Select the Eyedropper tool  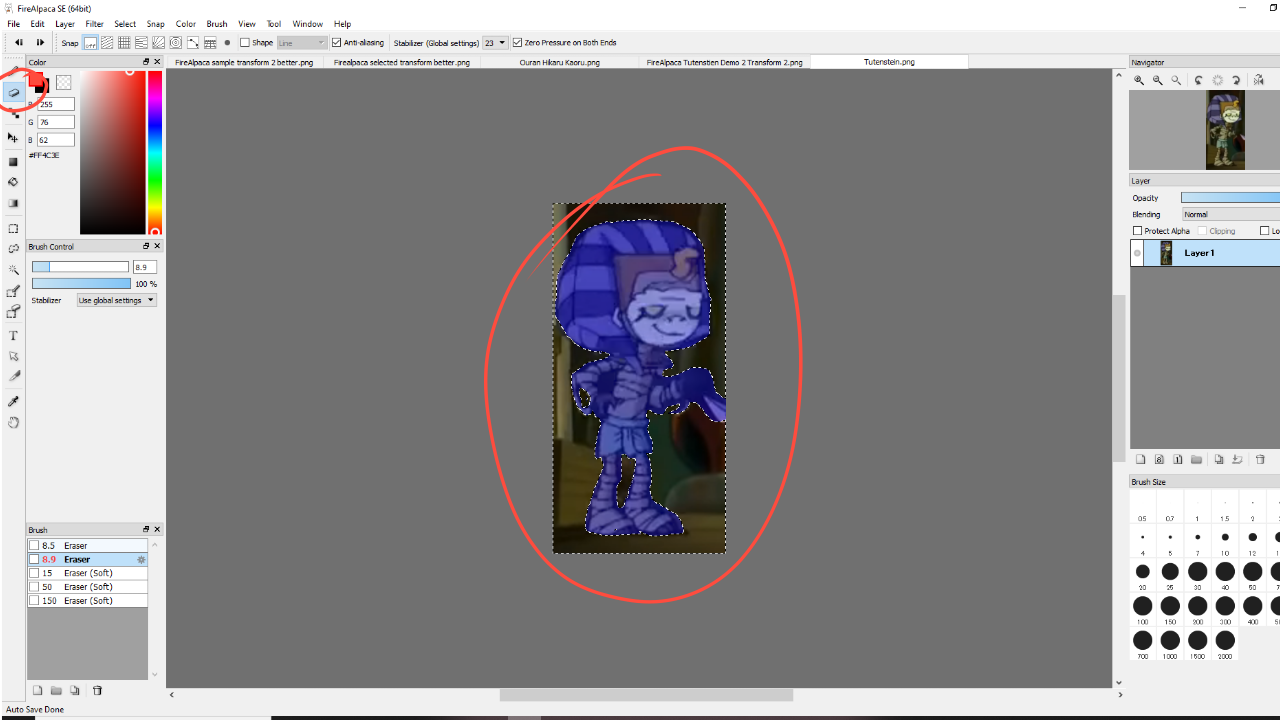pos(14,401)
